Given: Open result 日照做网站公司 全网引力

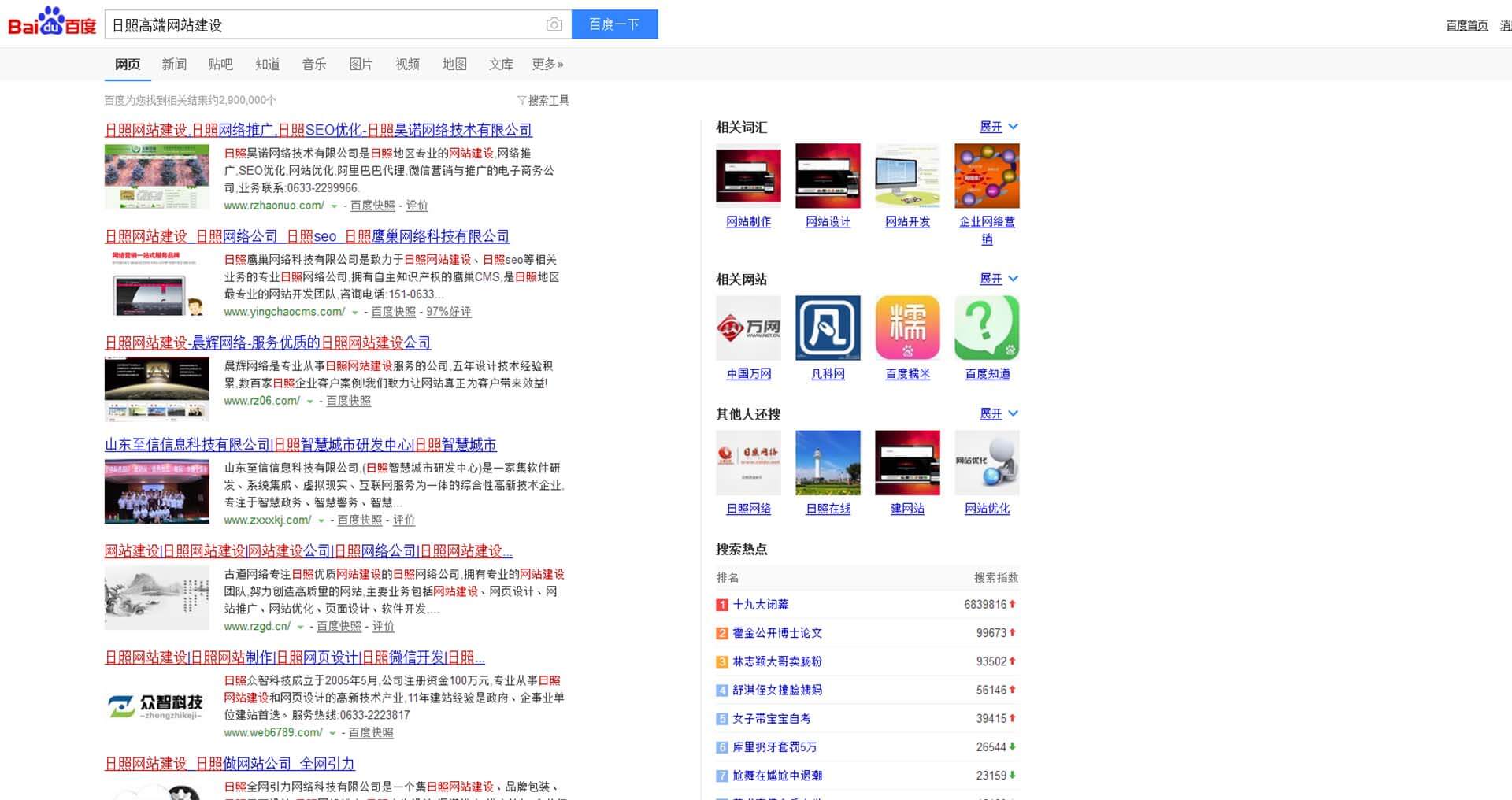Looking at the screenshot, I should pyautogui.click(x=230, y=763).
